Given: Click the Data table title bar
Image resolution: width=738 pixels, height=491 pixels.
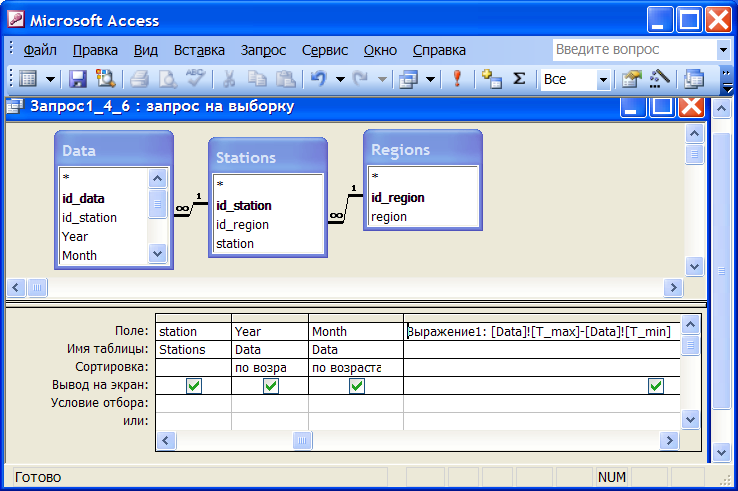Looking at the screenshot, I should (114, 150).
